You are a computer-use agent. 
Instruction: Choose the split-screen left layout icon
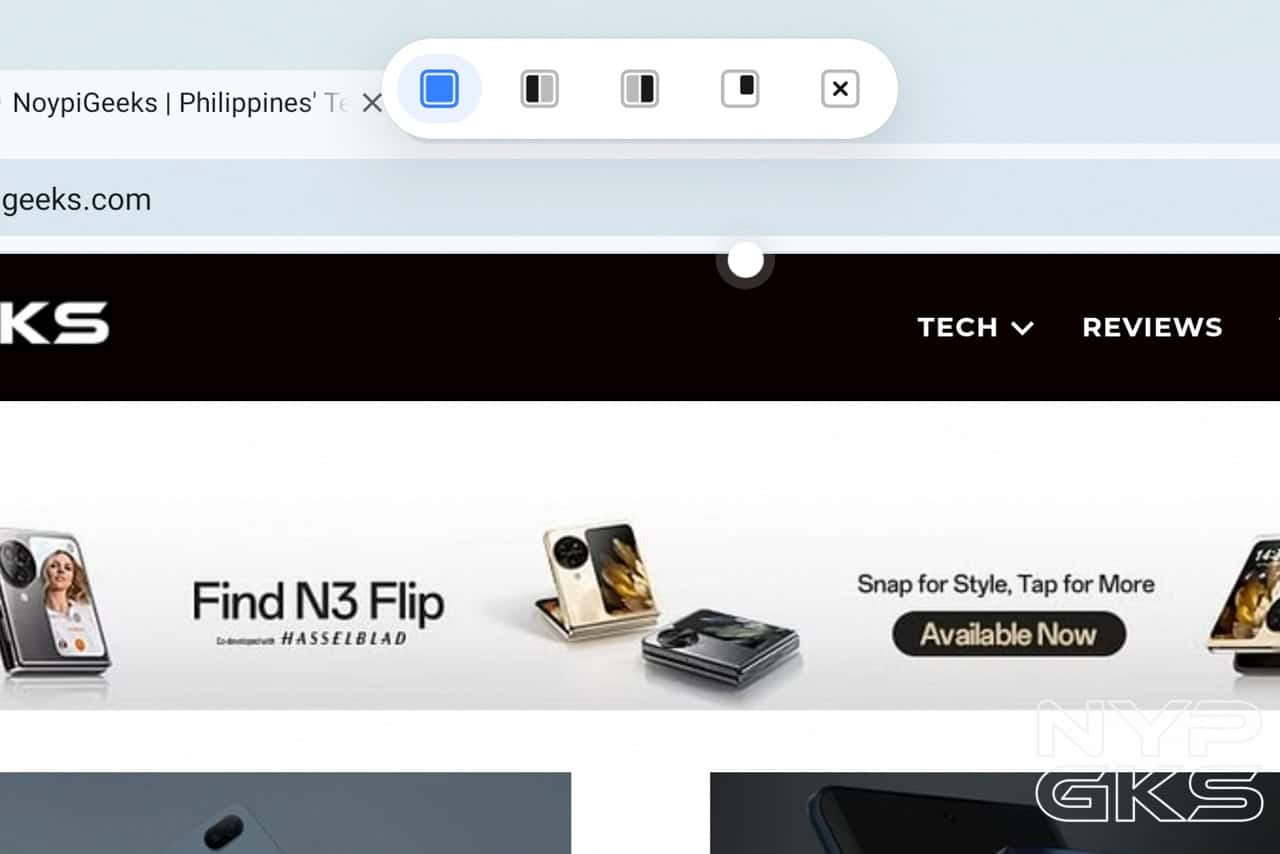coord(540,90)
